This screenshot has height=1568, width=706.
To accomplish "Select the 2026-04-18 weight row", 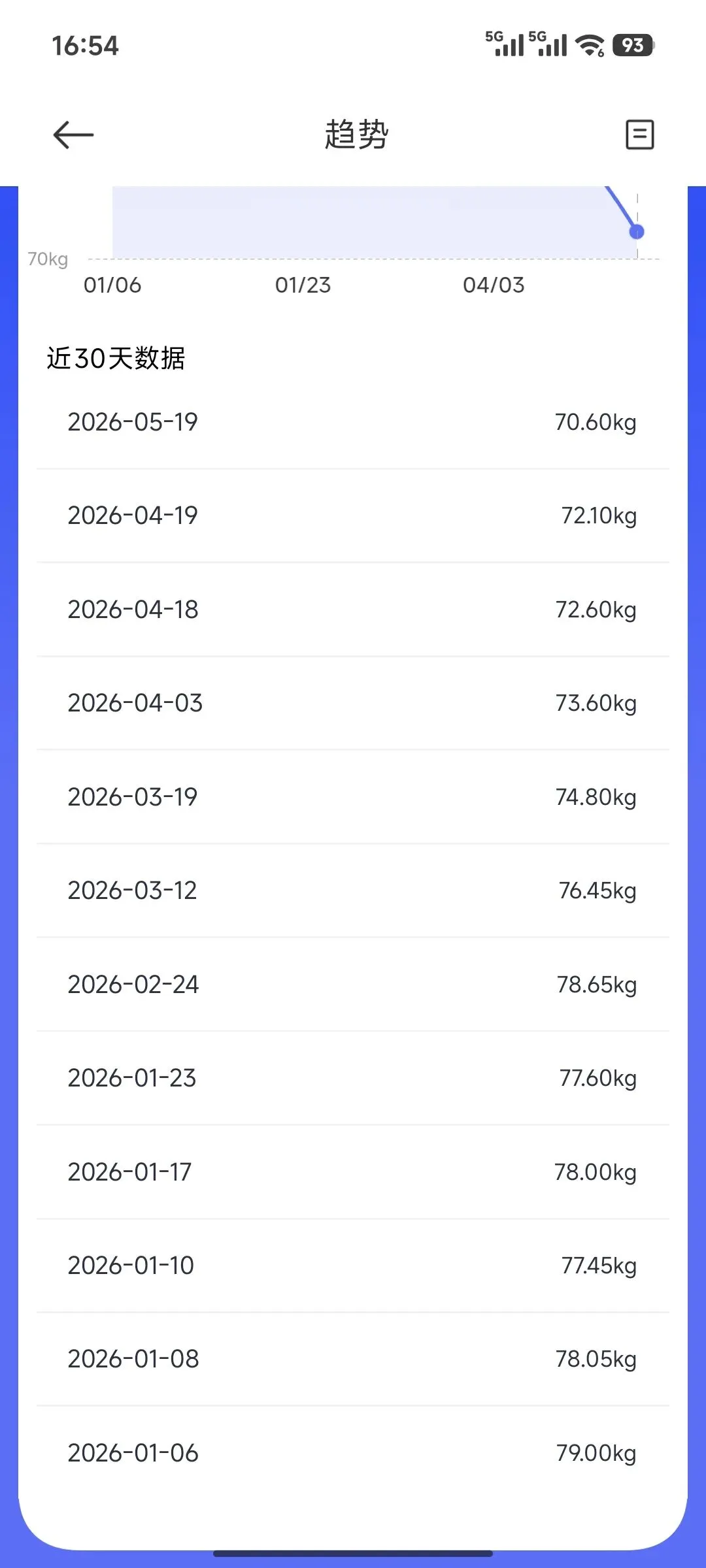I will click(353, 610).
